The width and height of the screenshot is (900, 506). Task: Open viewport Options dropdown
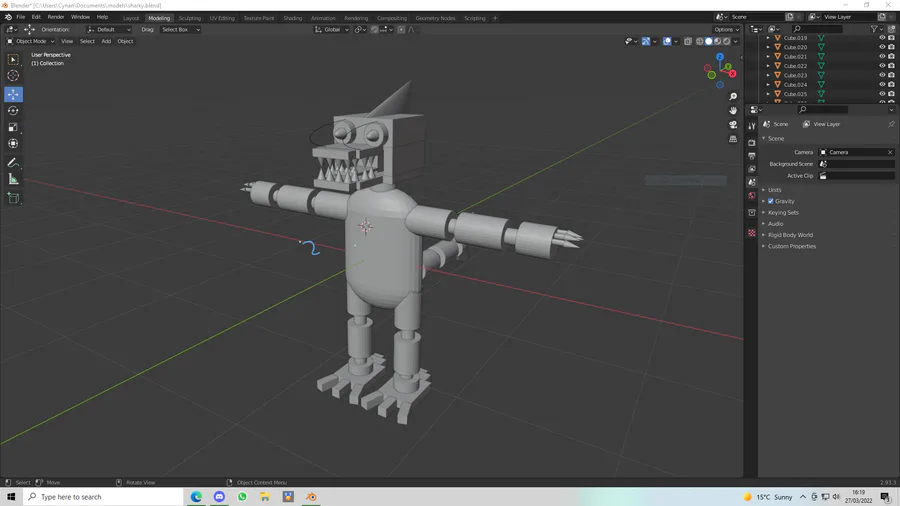pos(726,30)
